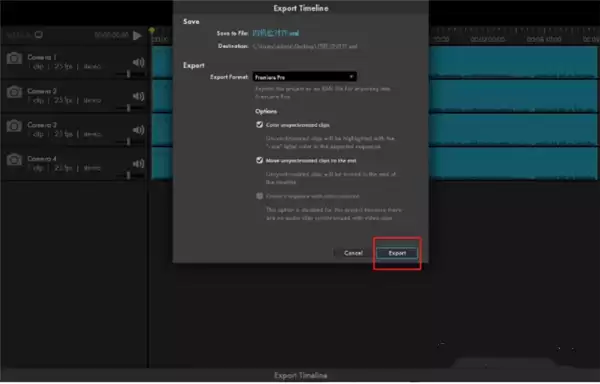Click the Camera 4 camera icon
Image resolution: width=600 pixels, height=384 pixels.
pyautogui.click(x=14, y=159)
